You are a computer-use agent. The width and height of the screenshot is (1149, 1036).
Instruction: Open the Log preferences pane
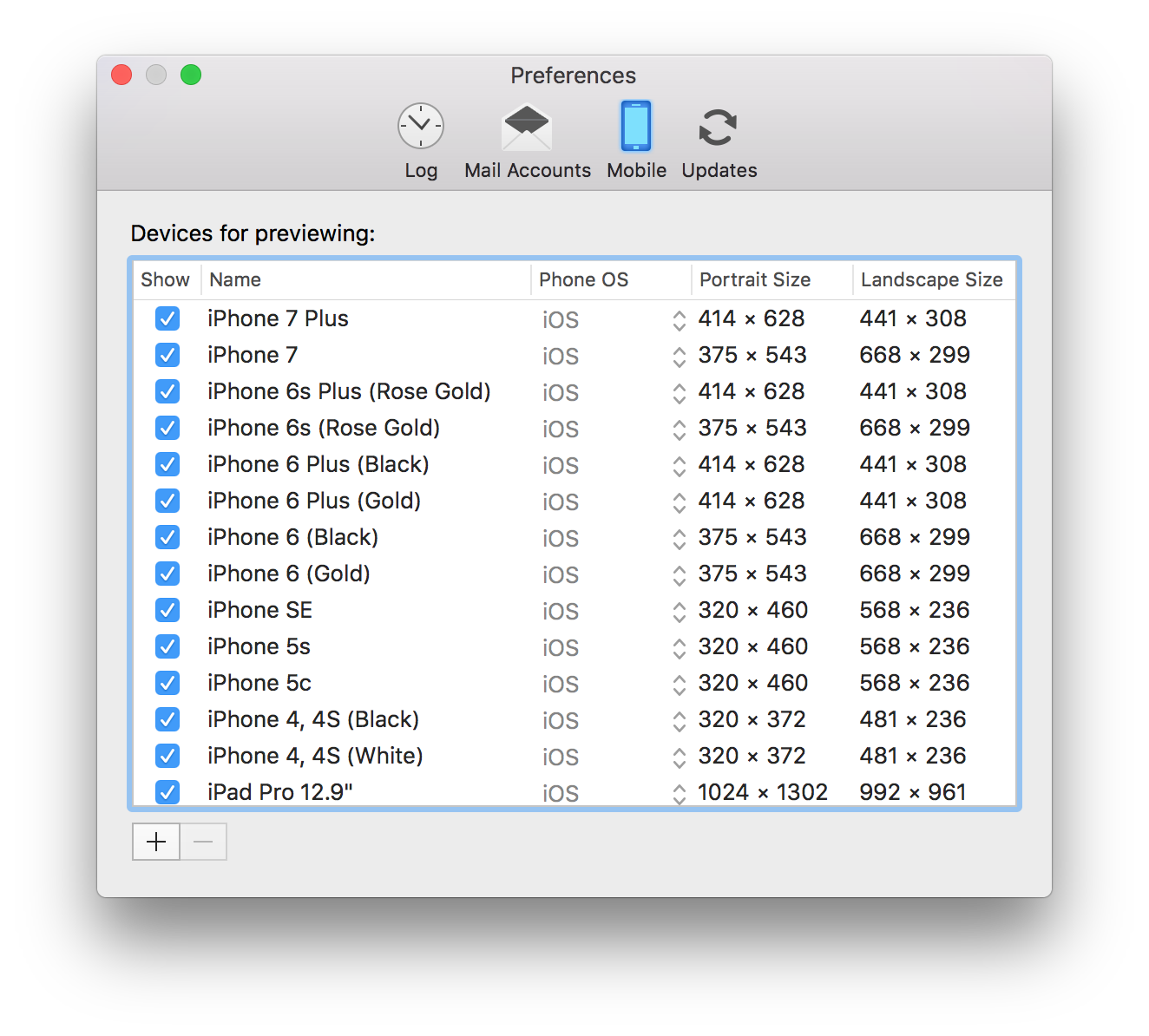[x=421, y=141]
